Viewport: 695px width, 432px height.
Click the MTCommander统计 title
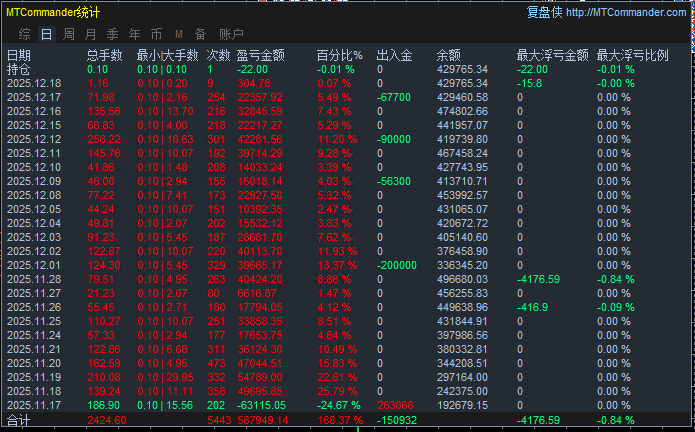(x=53, y=12)
